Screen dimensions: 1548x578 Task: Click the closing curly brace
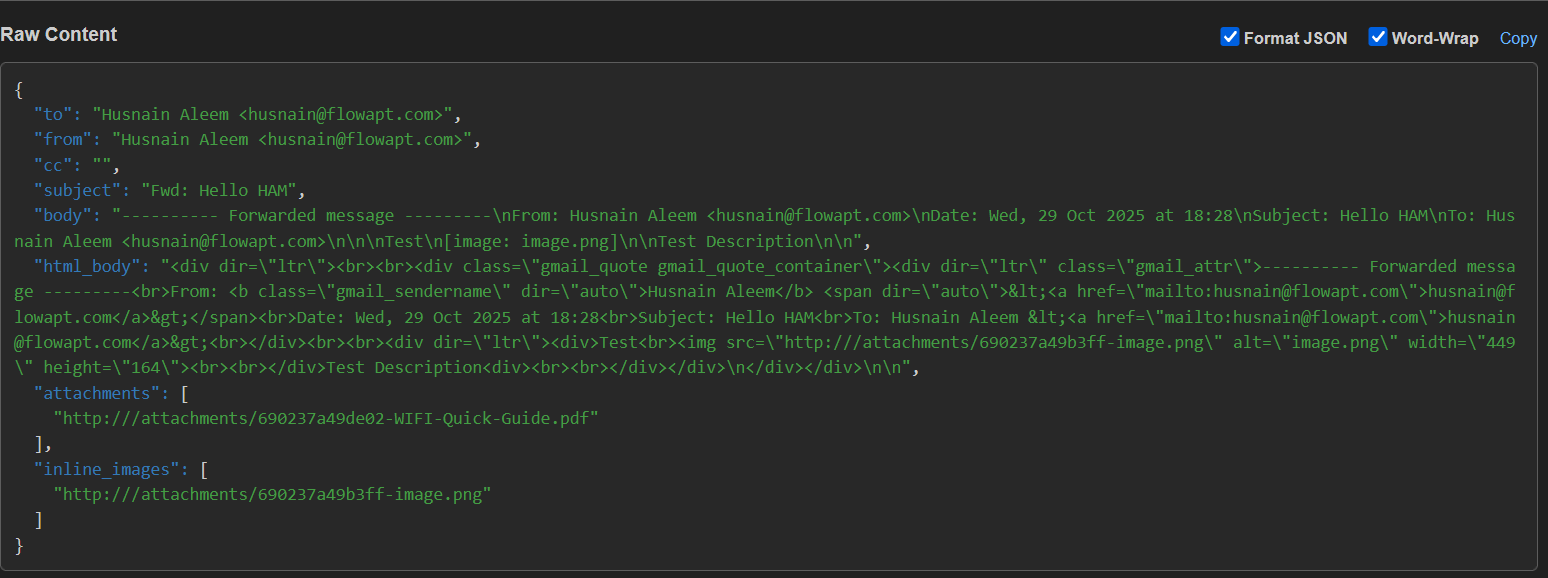(19, 545)
